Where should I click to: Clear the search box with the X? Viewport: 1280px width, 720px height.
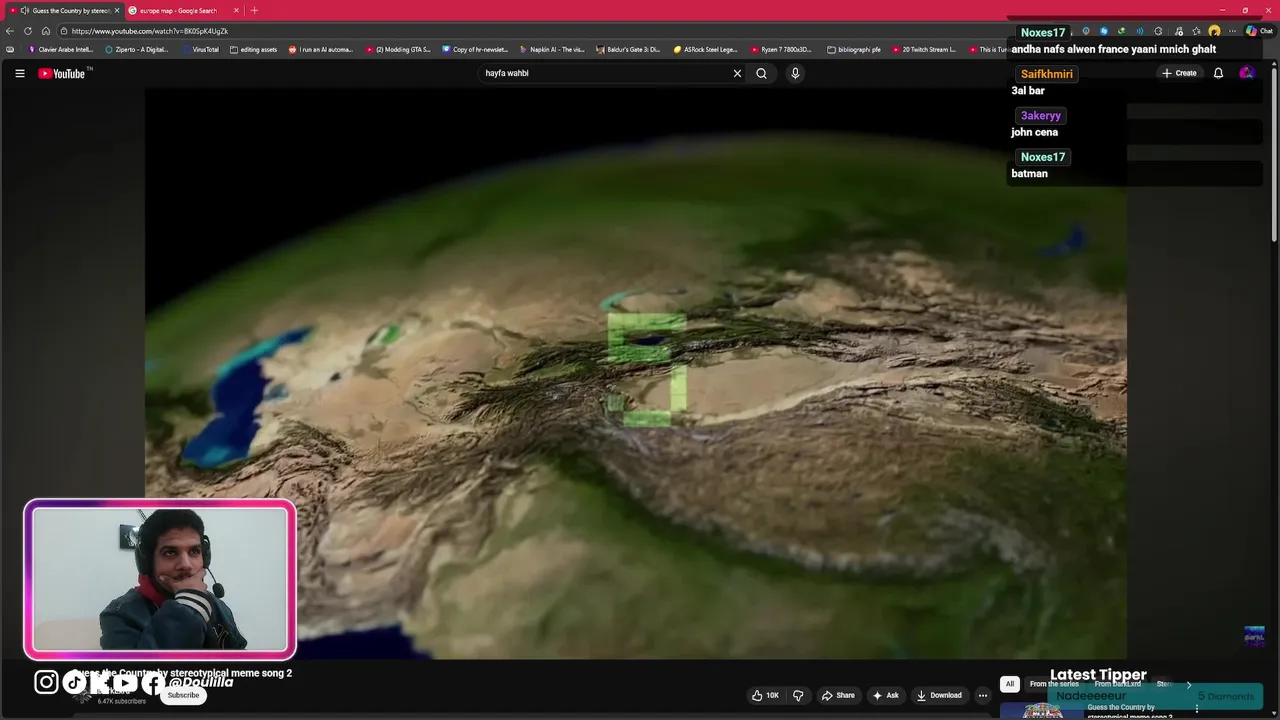click(737, 73)
